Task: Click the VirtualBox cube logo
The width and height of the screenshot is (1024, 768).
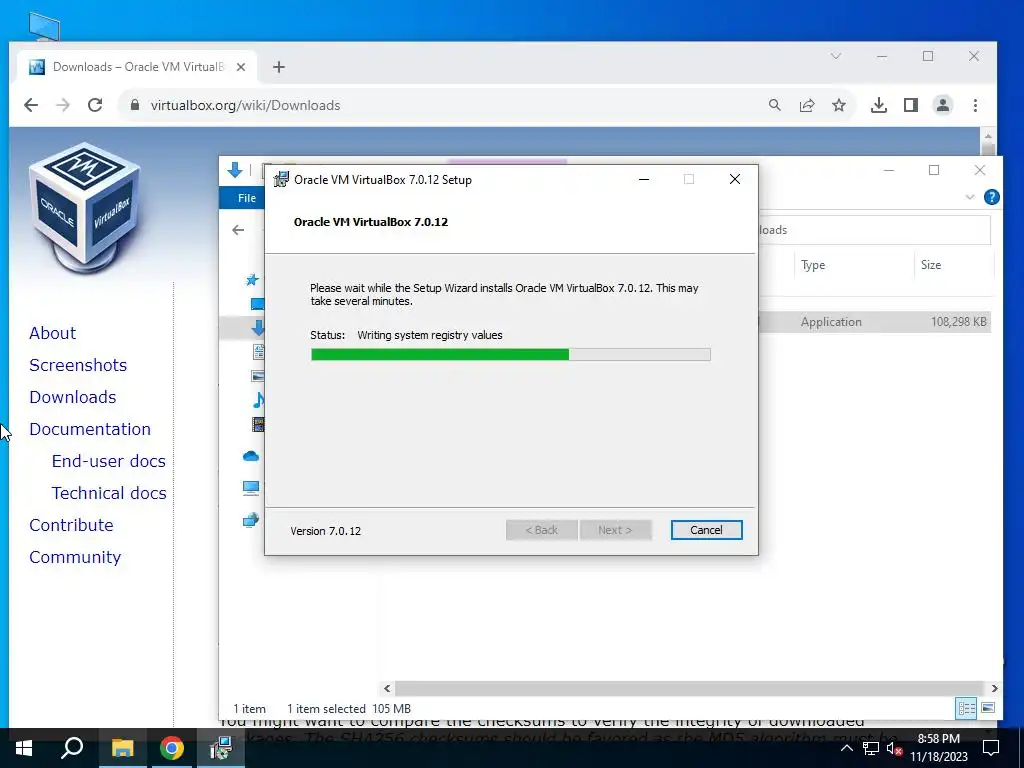Action: pos(84,207)
